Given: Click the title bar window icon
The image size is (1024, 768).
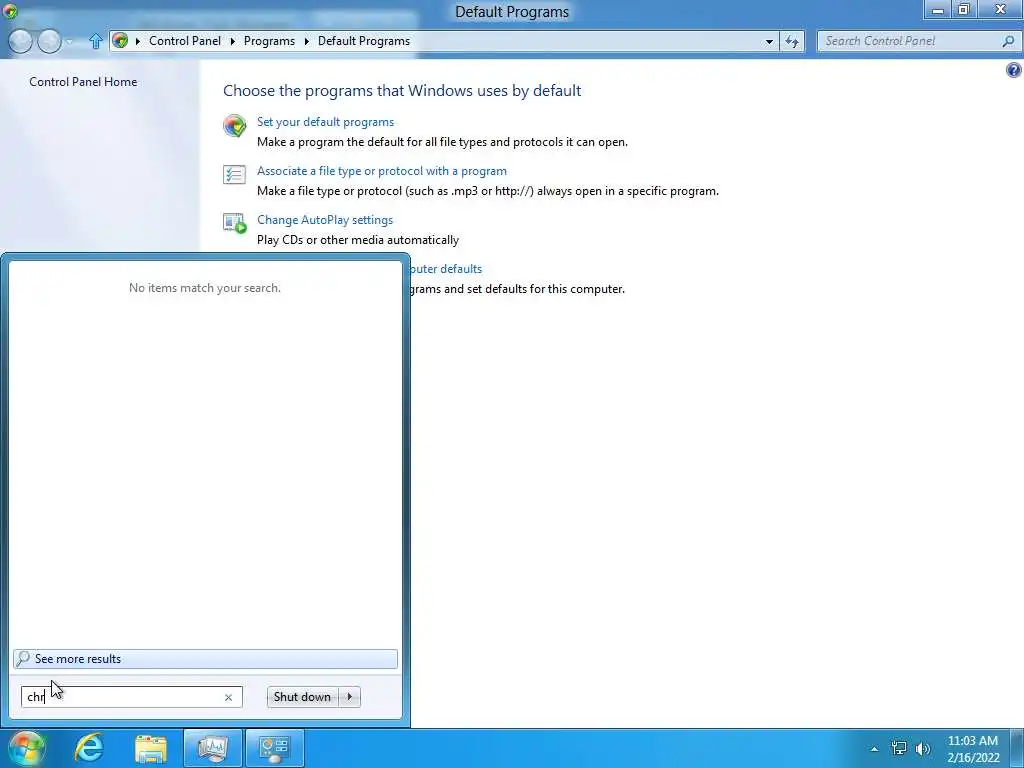Looking at the screenshot, I should pos(10,11).
